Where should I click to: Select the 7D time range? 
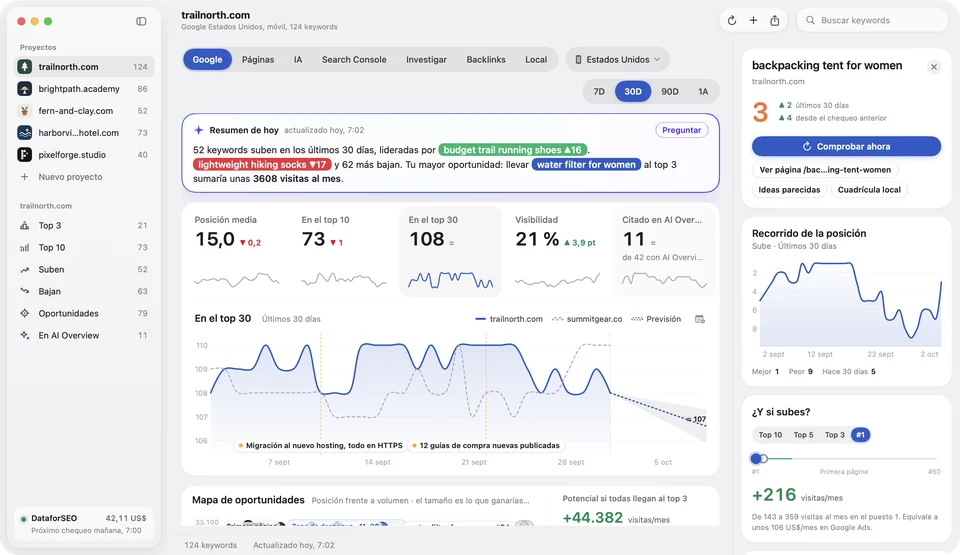[x=599, y=91]
